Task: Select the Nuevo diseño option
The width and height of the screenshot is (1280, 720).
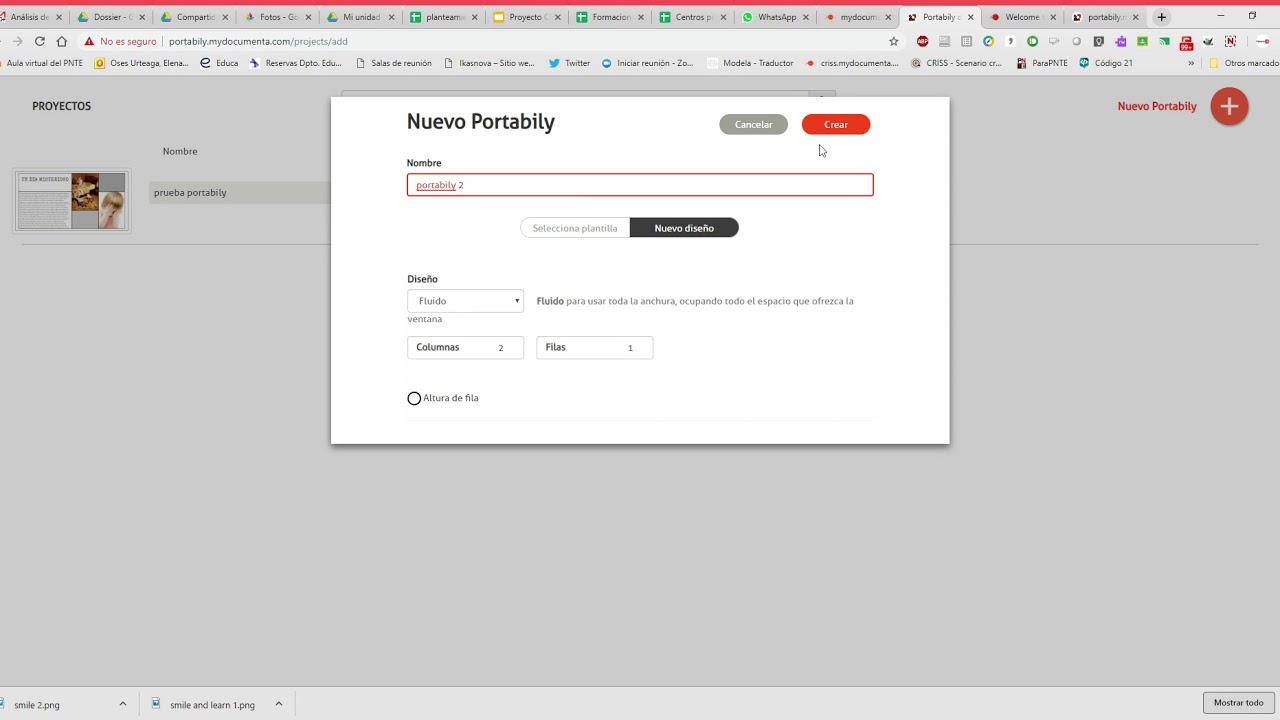Action: (x=684, y=228)
